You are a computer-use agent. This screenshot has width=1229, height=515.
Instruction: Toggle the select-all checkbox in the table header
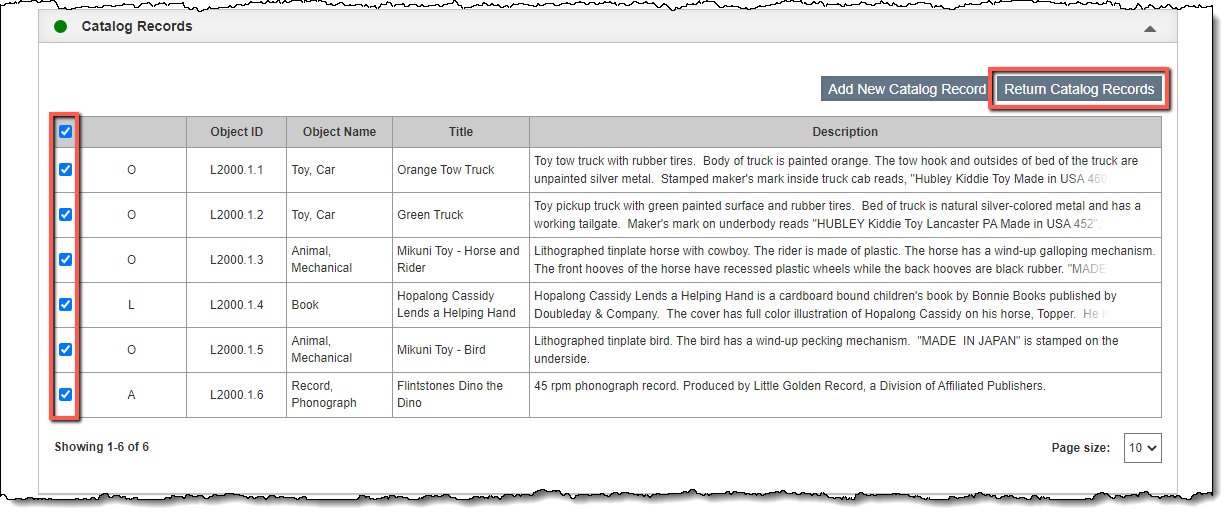[x=65, y=131]
